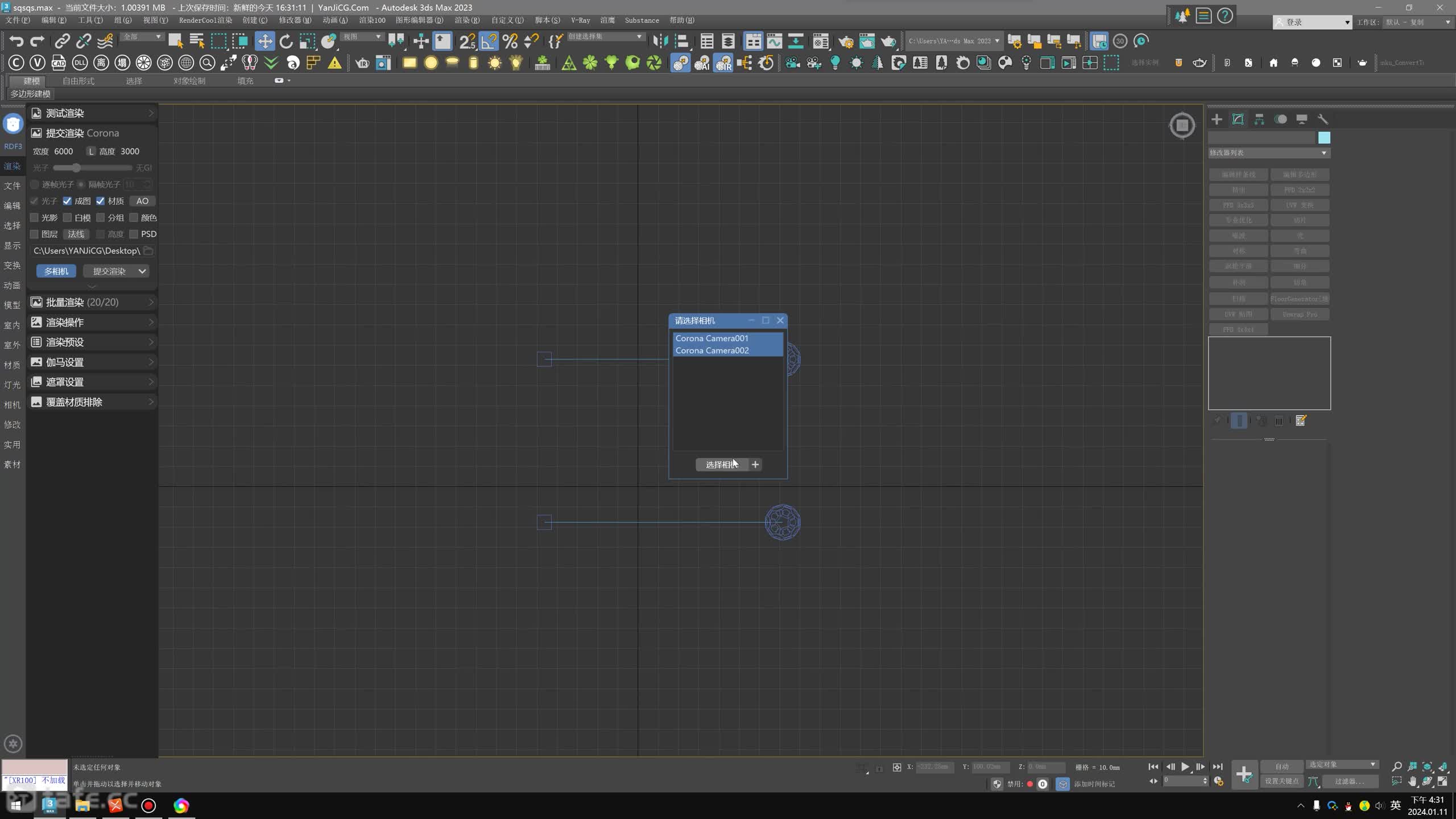Open the 渲染(R) menu
1456x819 pixels.
[467, 20]
